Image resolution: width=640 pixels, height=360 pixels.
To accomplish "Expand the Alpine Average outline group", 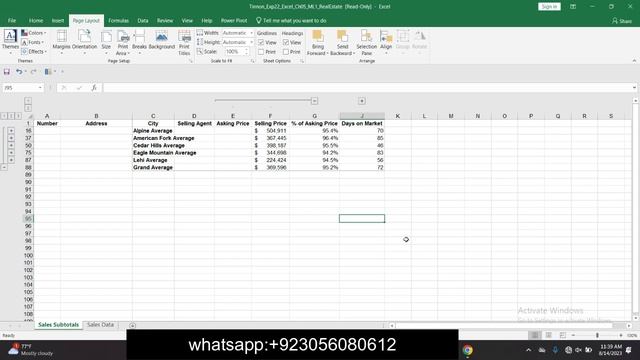I will (11, 131).
